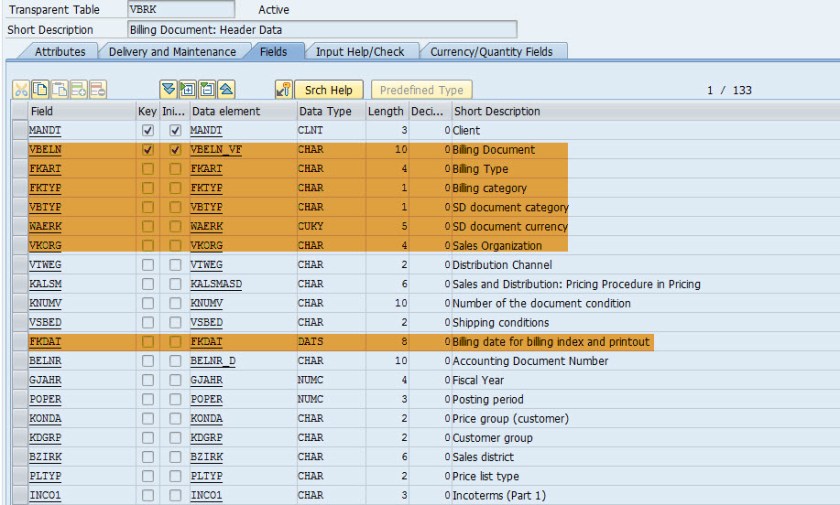Open the KALSMASD data element link
The width and height of the screenshot is (840, 505).
[216, 284]
